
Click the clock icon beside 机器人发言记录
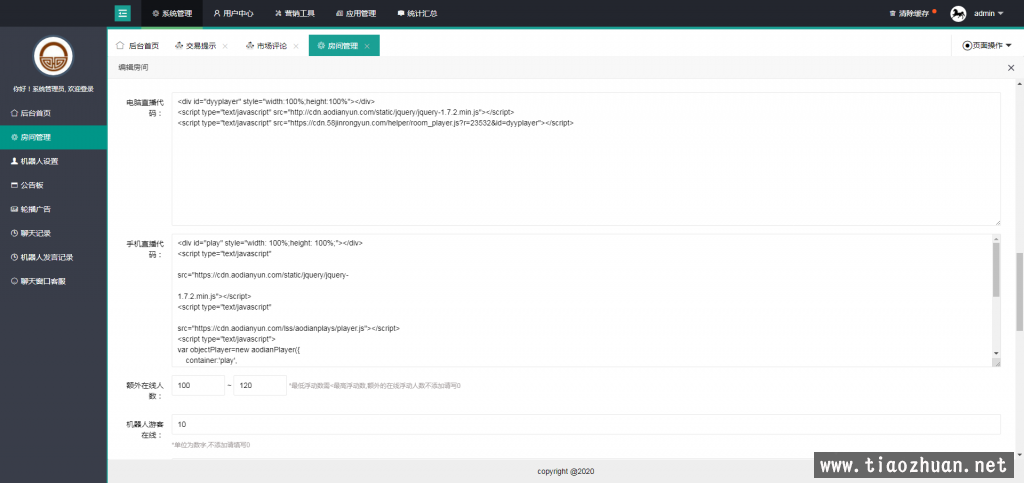pos(14,257)
